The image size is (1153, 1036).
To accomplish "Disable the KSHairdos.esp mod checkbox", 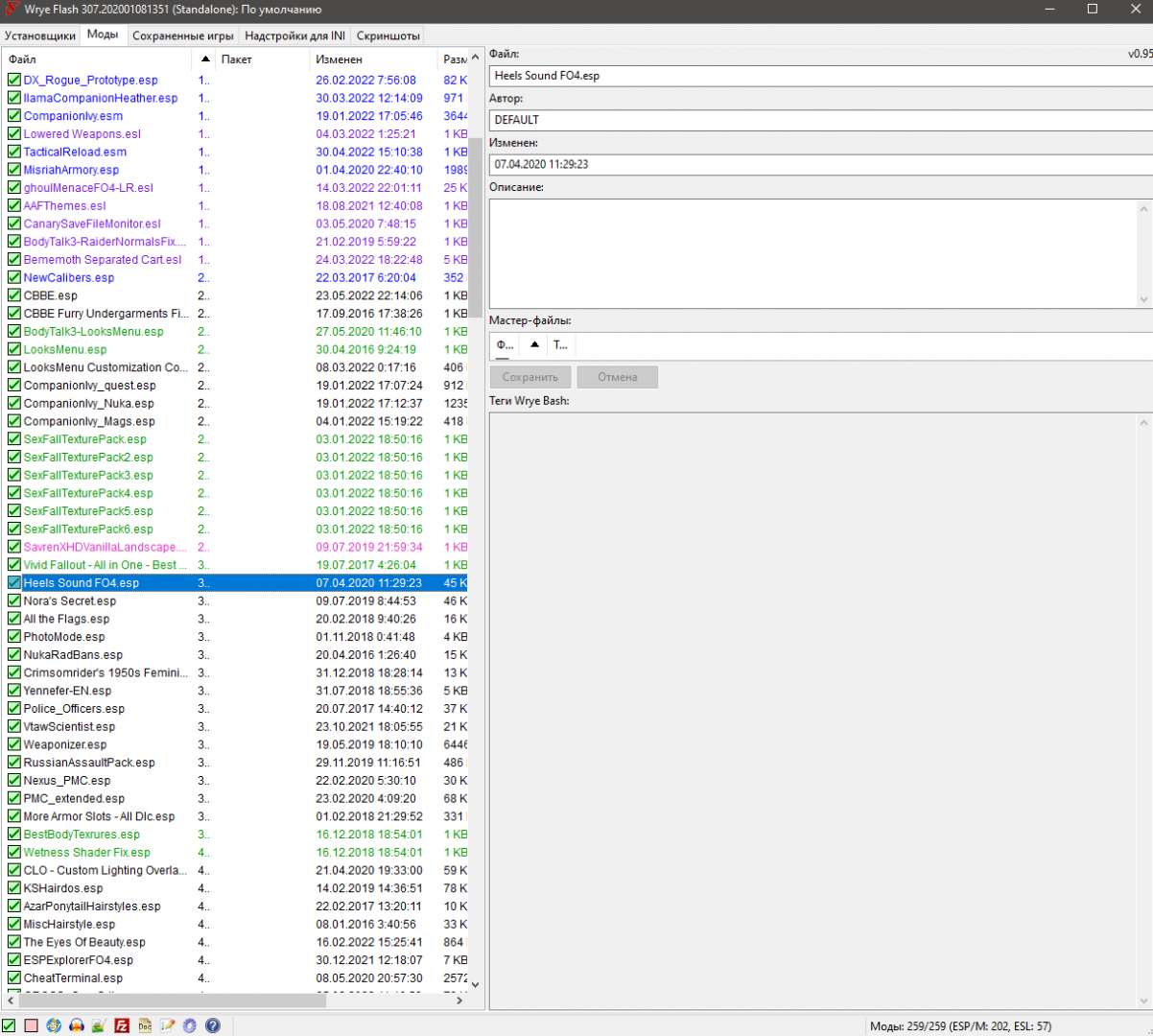I will [x=14, y=888].
